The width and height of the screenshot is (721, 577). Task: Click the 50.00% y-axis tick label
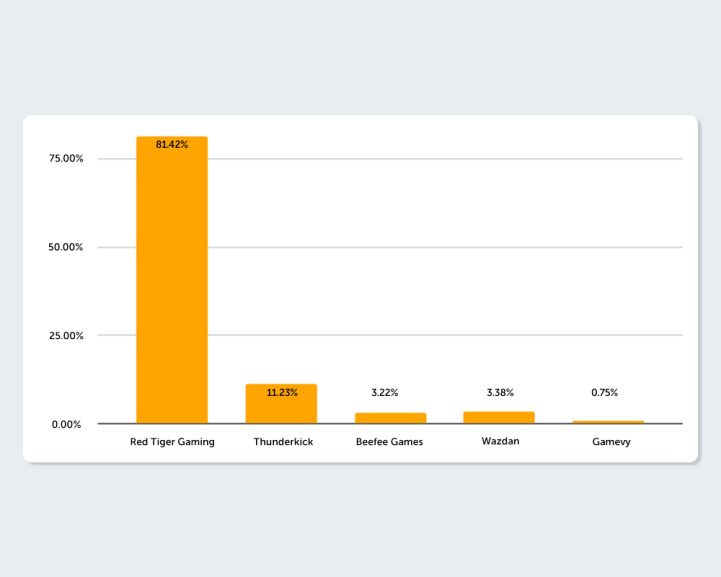(x=66, y=247)
